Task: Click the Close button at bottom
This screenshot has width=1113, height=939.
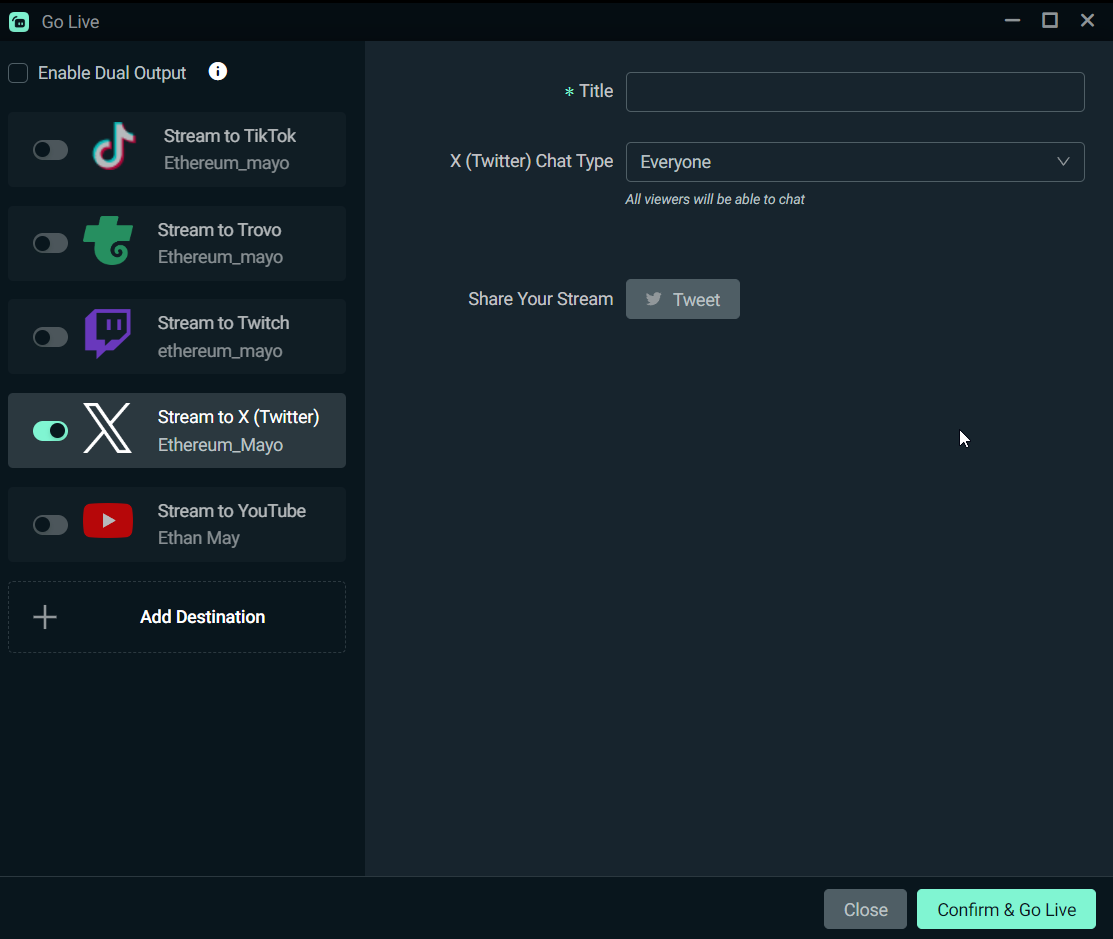Action: 865,909
